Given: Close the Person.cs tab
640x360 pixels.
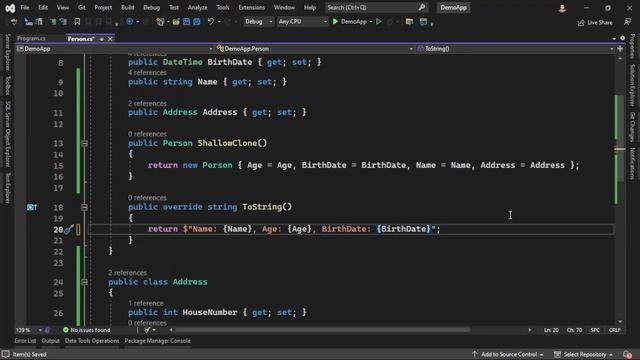Looking at the screenshot, I should point(110,39).
